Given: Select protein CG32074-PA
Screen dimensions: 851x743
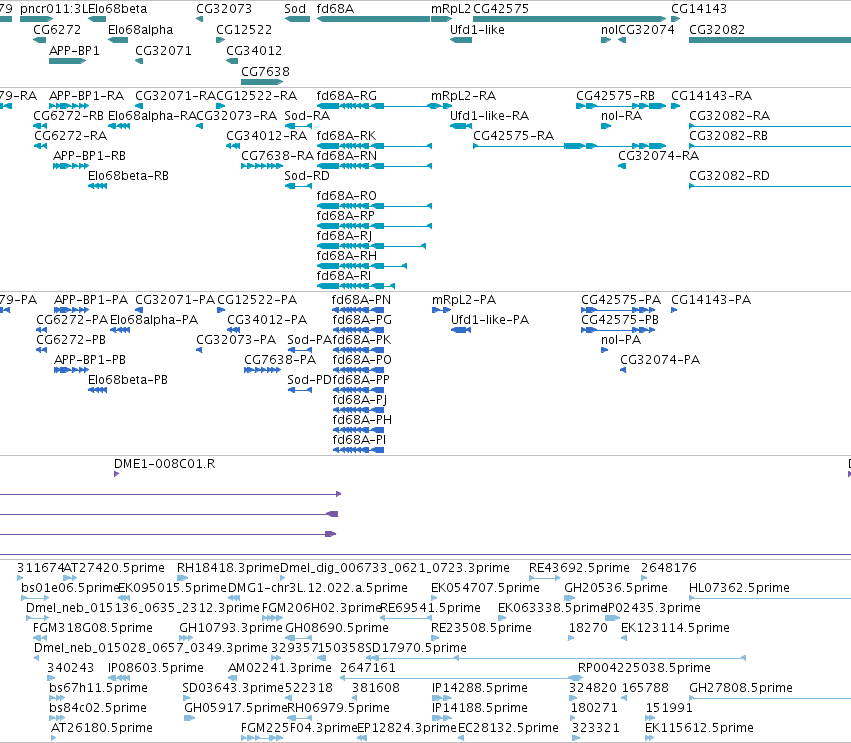Looking at the screenshot, I should 660,360.
